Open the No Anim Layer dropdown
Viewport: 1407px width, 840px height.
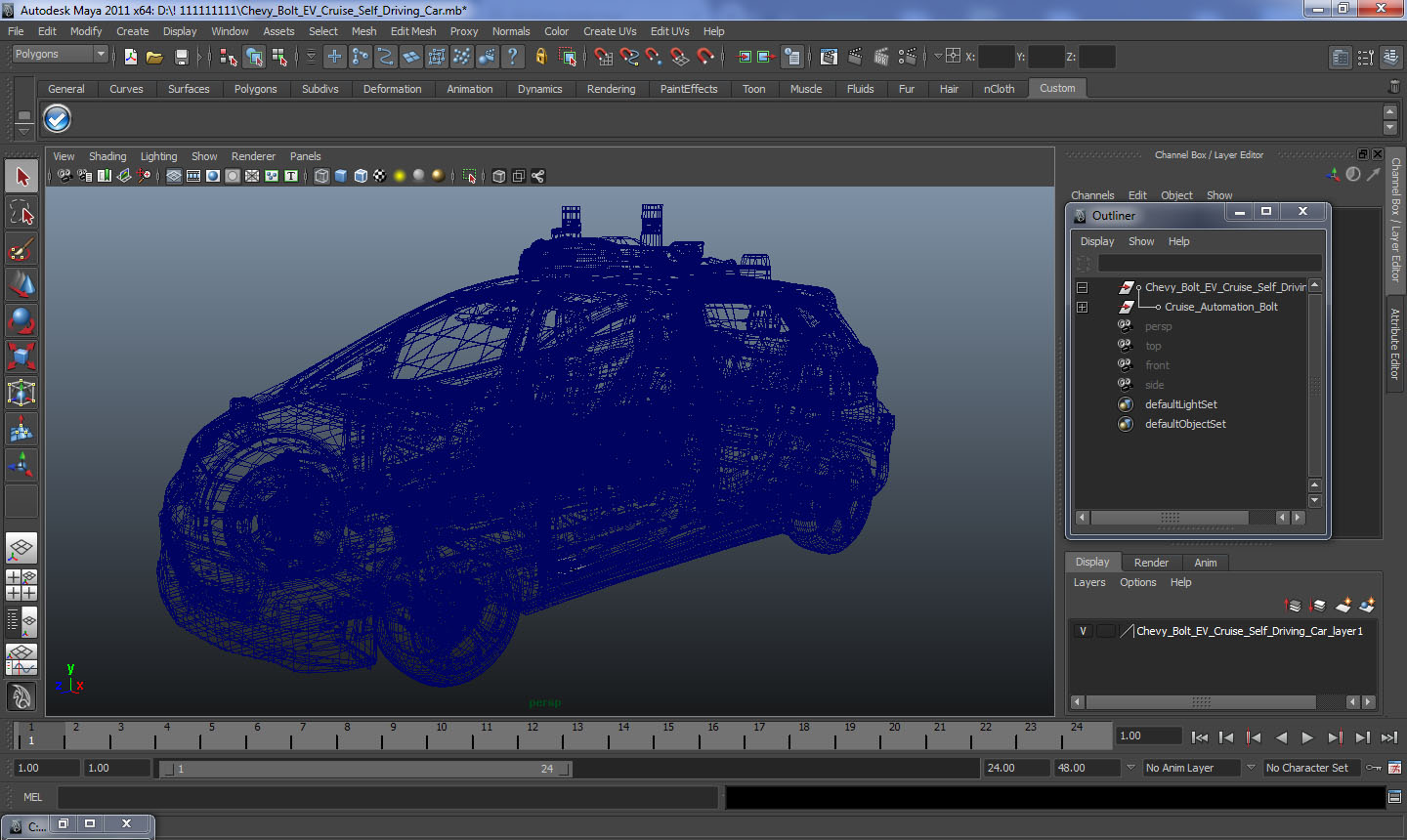(x=1192, y=768)
